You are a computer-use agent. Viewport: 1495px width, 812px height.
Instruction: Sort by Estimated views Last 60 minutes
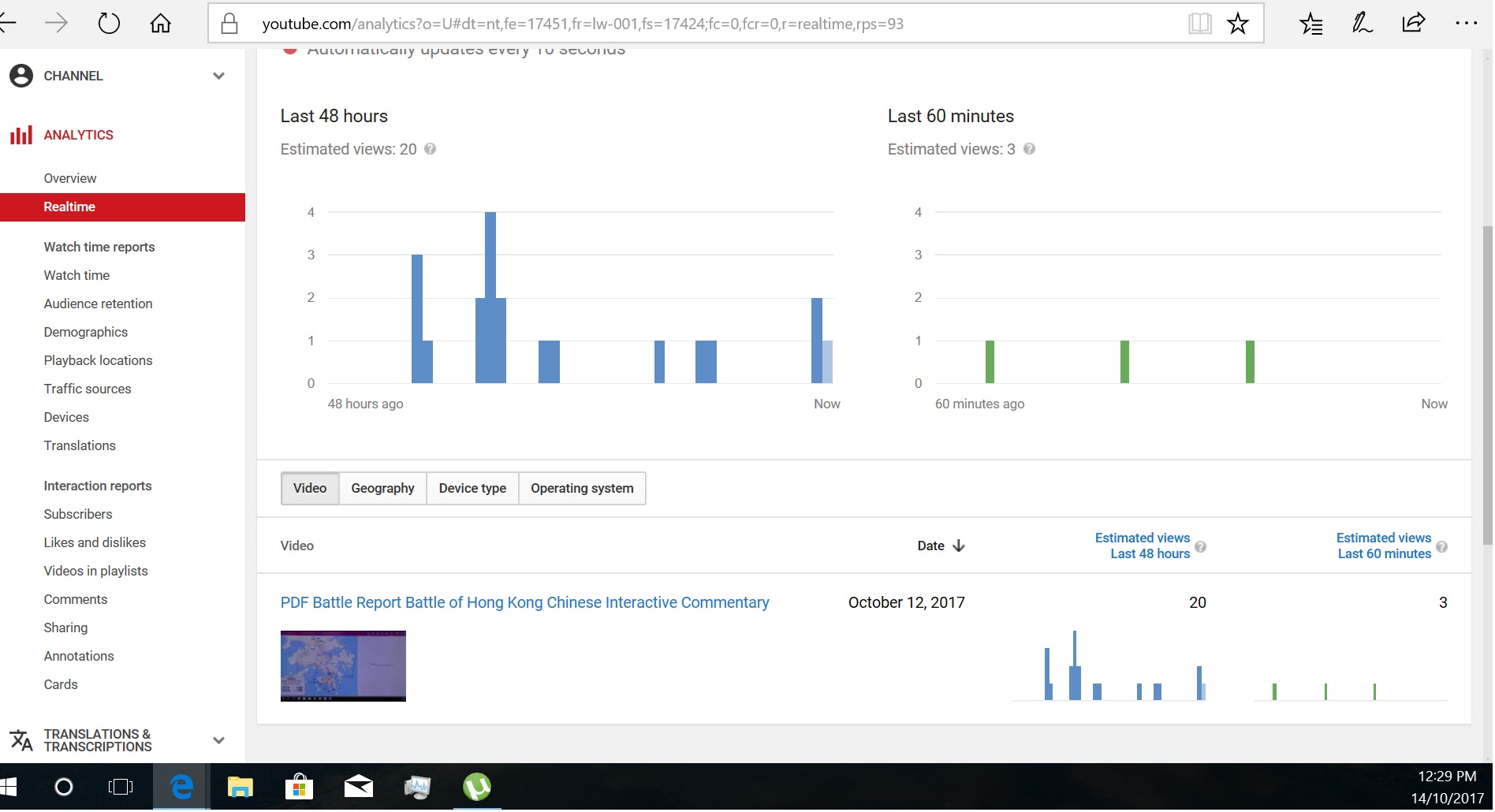1384,546
